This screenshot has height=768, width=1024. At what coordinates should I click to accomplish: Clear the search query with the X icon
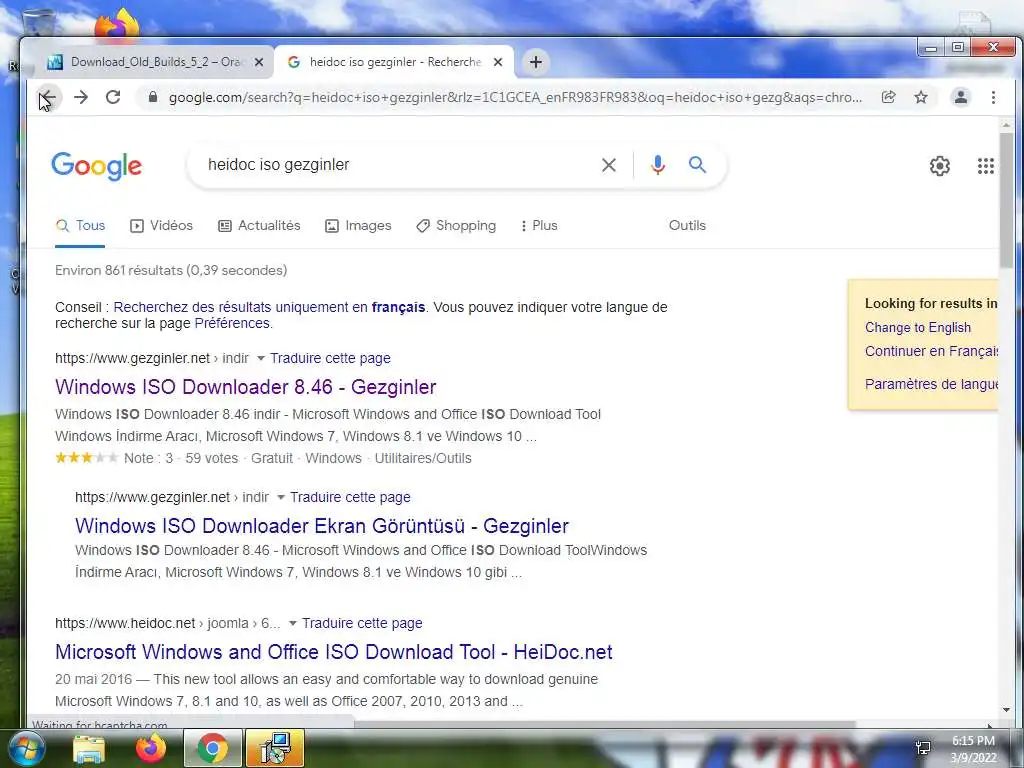tap(609, 165)
